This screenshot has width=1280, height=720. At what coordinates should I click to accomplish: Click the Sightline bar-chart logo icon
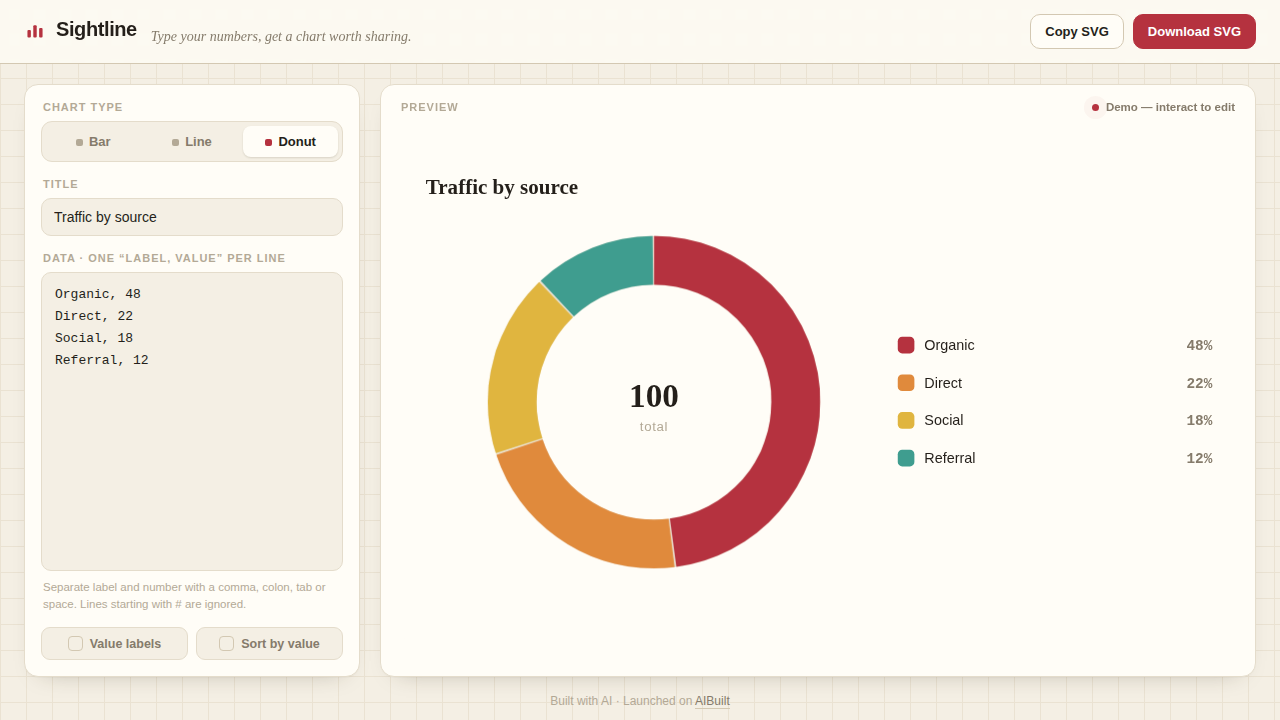[35, 31]
